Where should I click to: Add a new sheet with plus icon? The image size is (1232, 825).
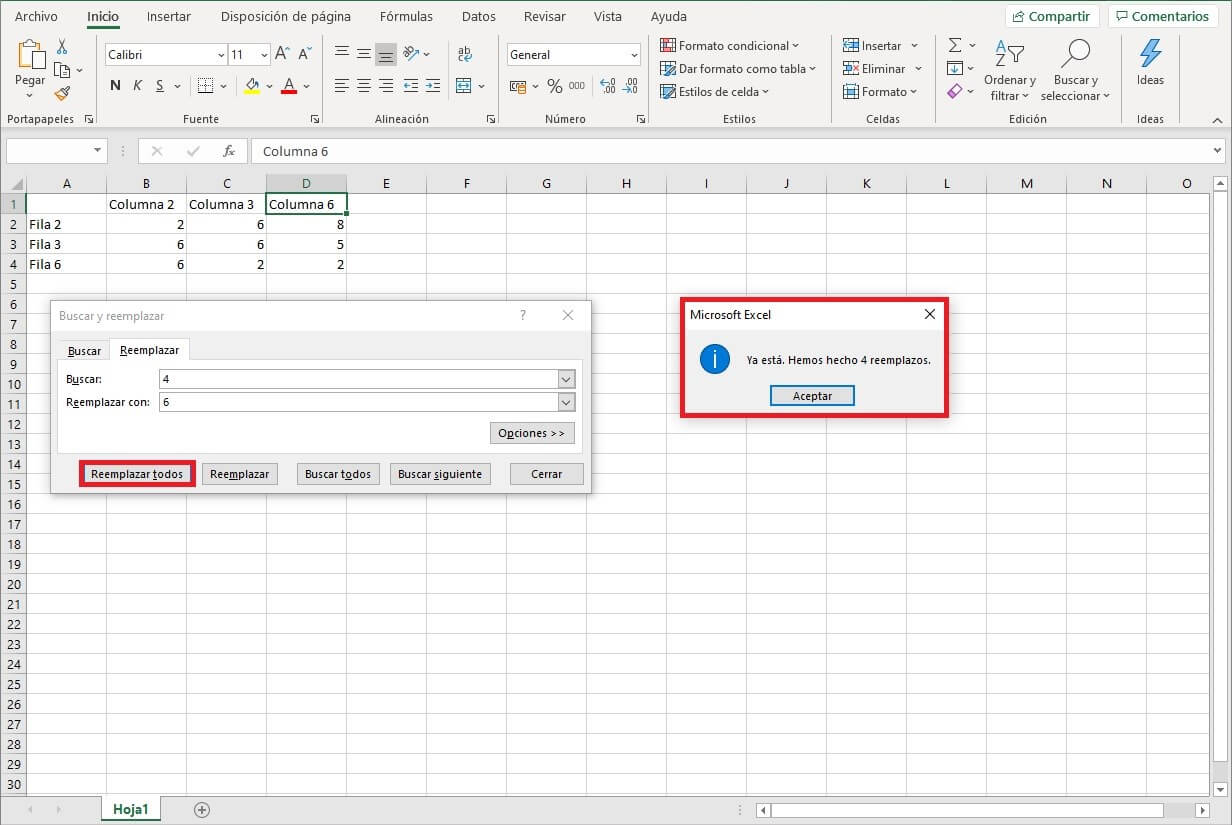pyautogui.click(x=202, y=809)
